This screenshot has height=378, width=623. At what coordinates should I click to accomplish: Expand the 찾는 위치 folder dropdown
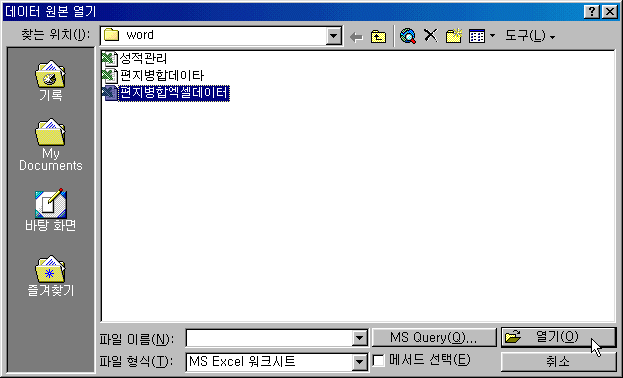coord(333,36)
